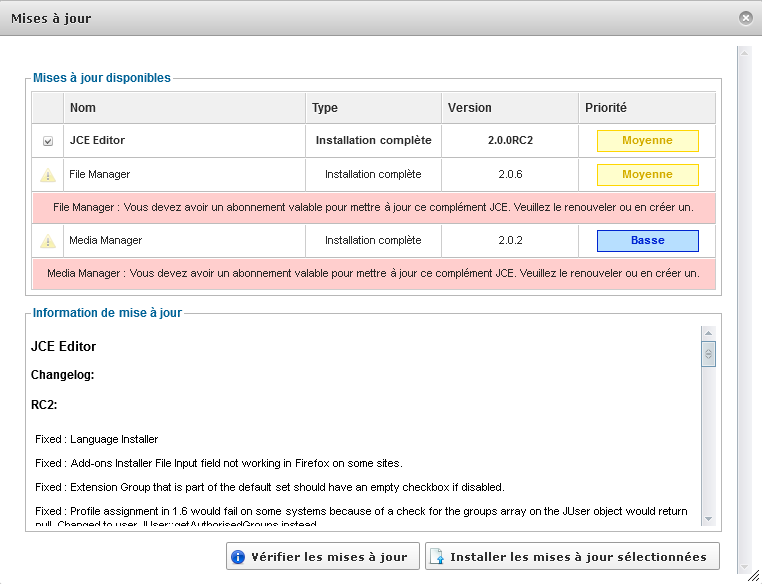Click the install icon on Installer button

click(437, 557)
